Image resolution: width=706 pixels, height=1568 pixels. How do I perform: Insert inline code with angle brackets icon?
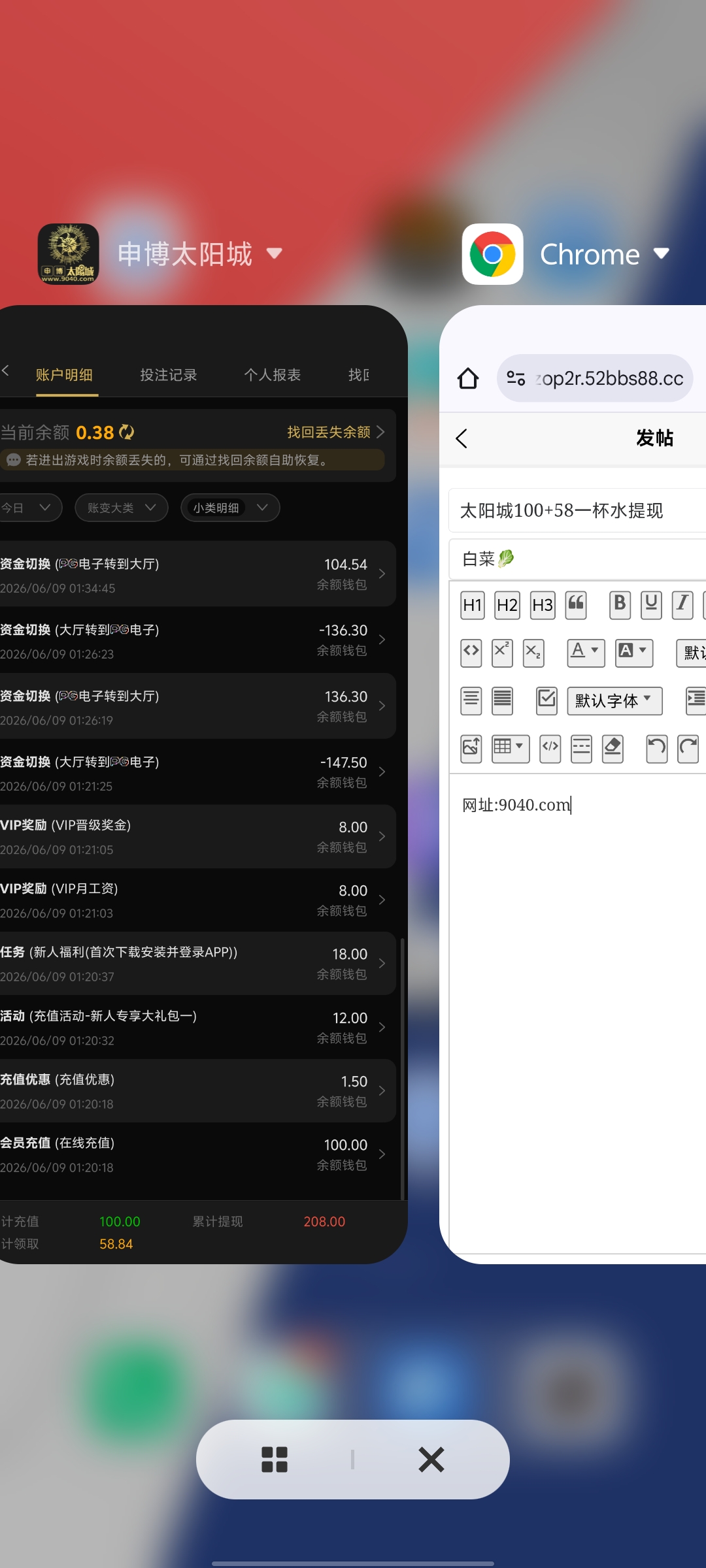(471, 653)
